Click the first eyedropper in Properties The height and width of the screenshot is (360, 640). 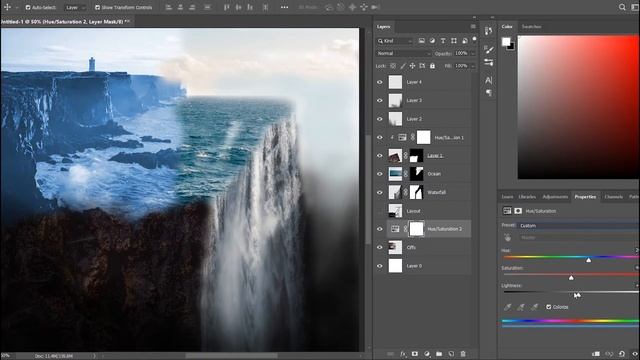[x=507, y=307]
